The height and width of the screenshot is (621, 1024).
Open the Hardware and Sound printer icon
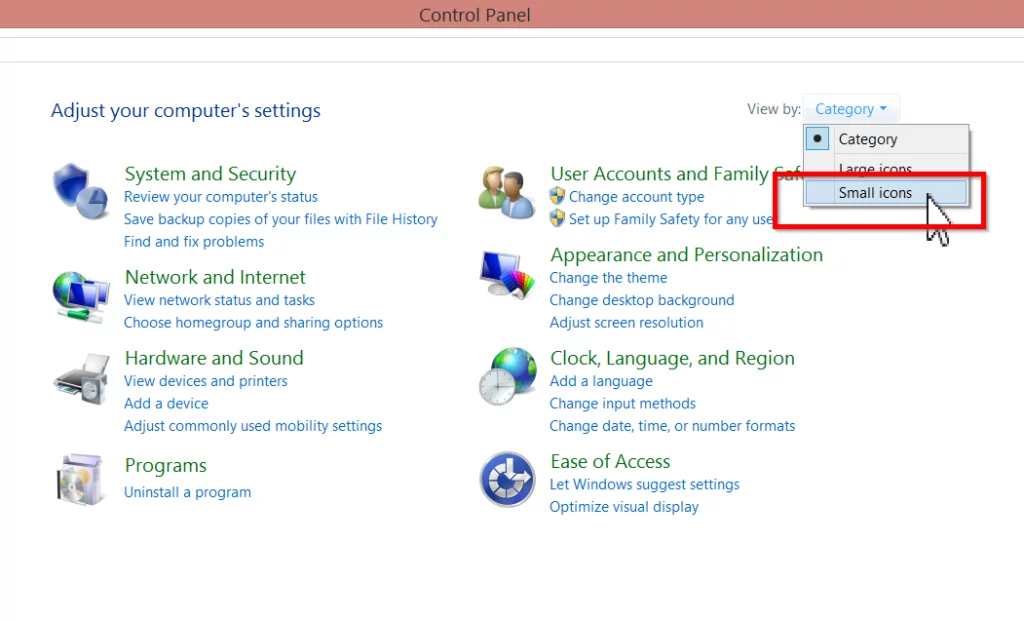pyautogui.click(x=82, y=380)
